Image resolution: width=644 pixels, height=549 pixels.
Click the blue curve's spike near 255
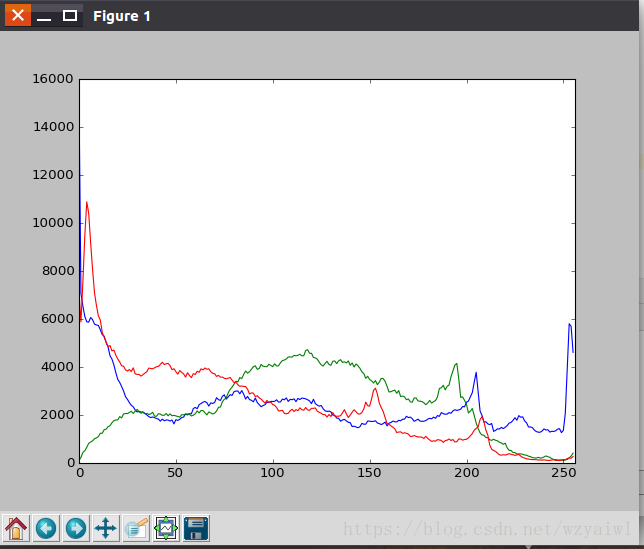point(570,325)
